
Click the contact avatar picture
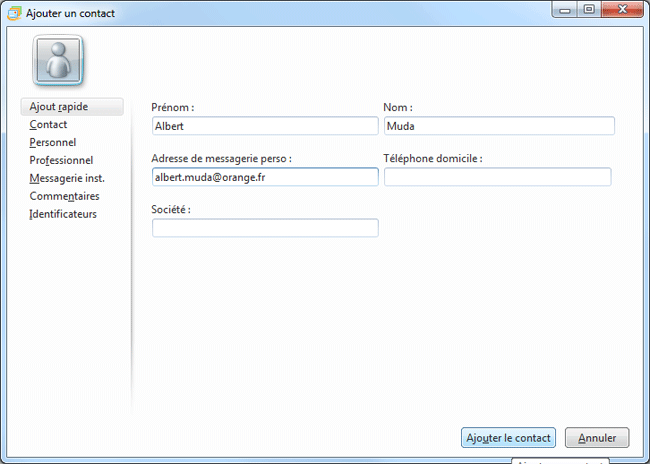coord(59,60)
